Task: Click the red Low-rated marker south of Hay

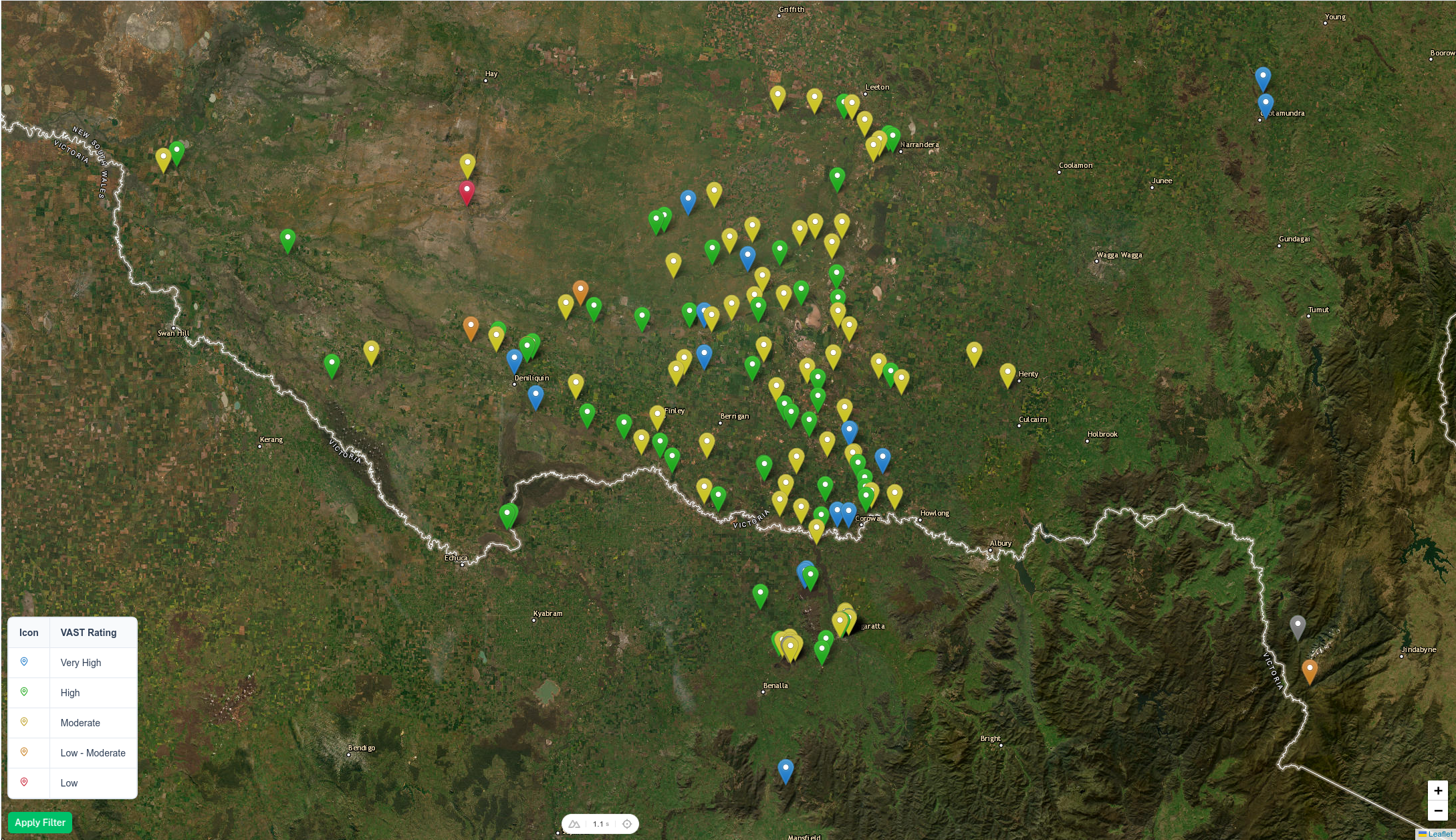Action: (467, 192)
